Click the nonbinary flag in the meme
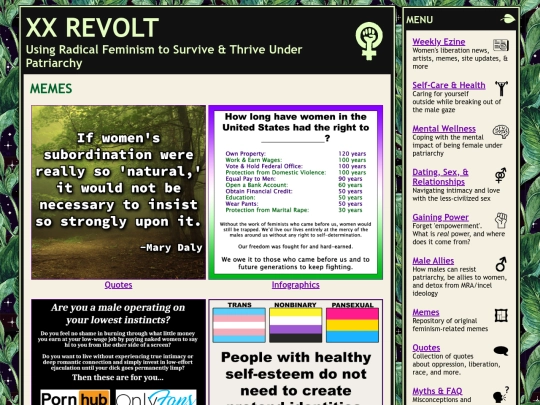 pyautogui.click(x=295, y=325)
